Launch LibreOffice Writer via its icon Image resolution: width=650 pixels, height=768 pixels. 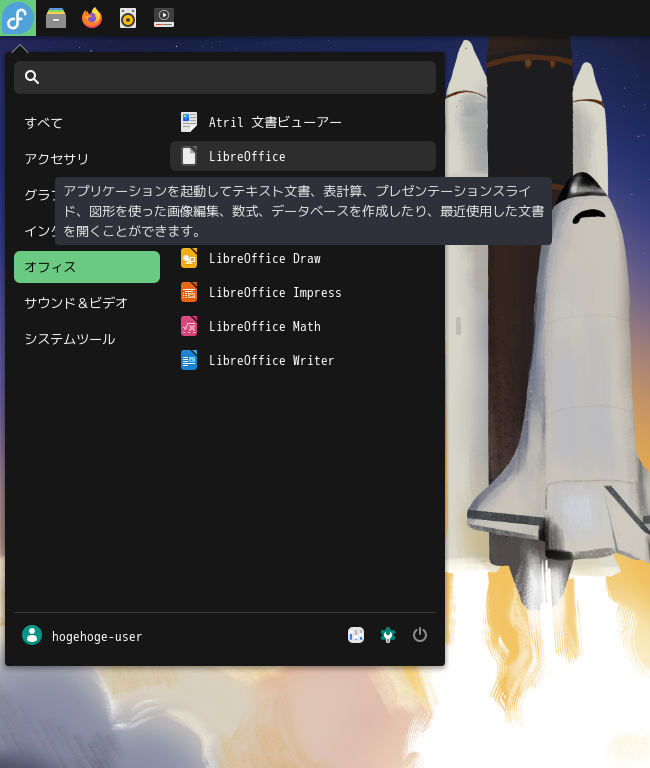[189, 360]
